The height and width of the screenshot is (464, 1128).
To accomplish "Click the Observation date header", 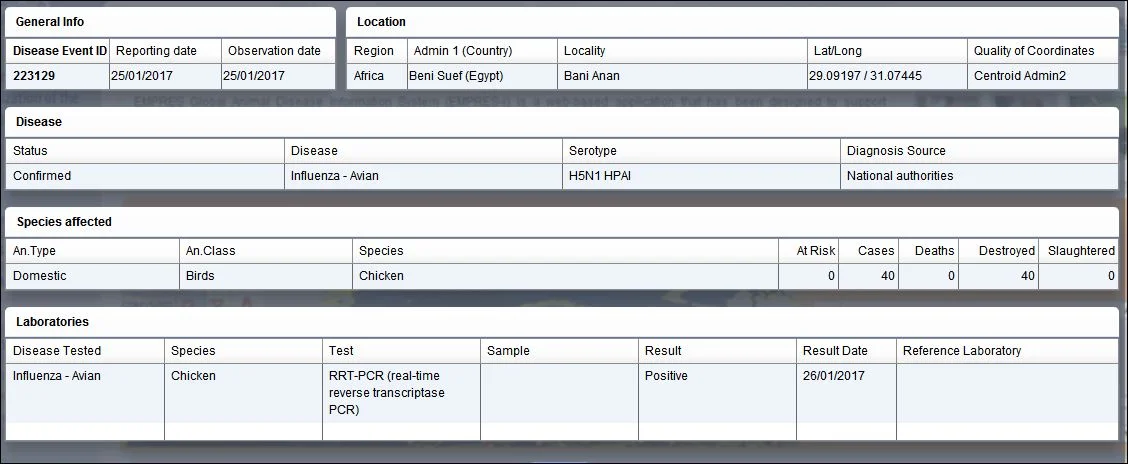I will pyautogui.click(x=278, y=51).
